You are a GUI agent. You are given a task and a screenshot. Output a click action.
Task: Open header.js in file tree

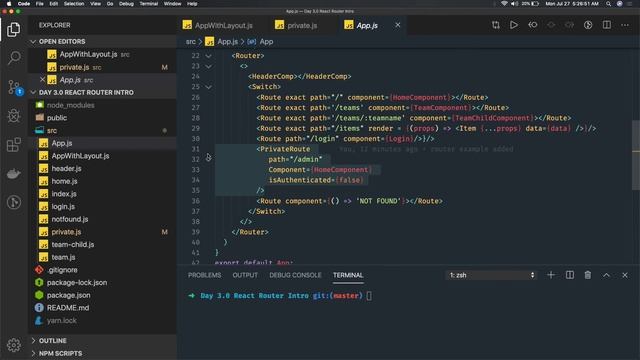[x=66, y=168]
